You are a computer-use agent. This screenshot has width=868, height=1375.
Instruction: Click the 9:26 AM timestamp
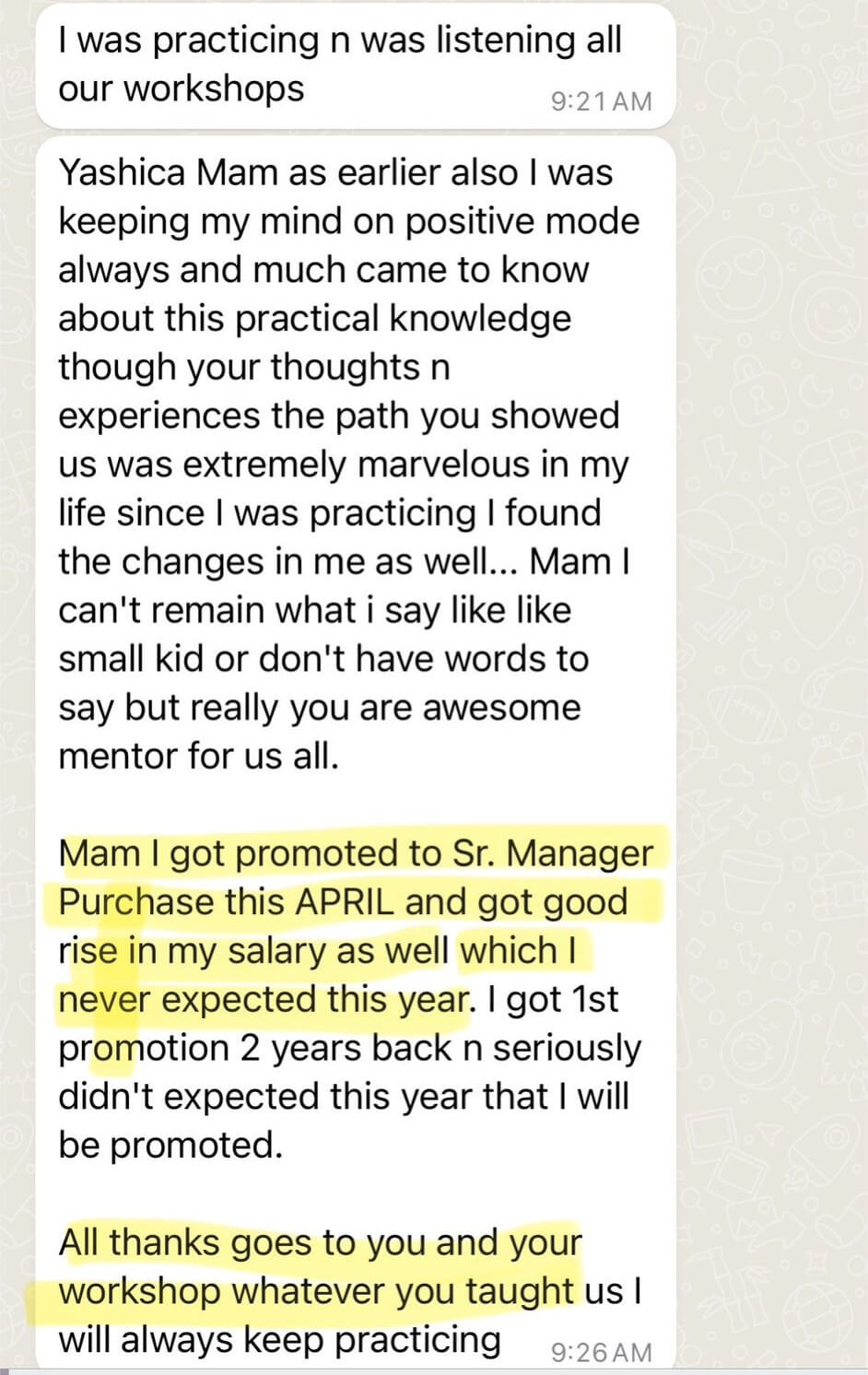point(601,1352)
